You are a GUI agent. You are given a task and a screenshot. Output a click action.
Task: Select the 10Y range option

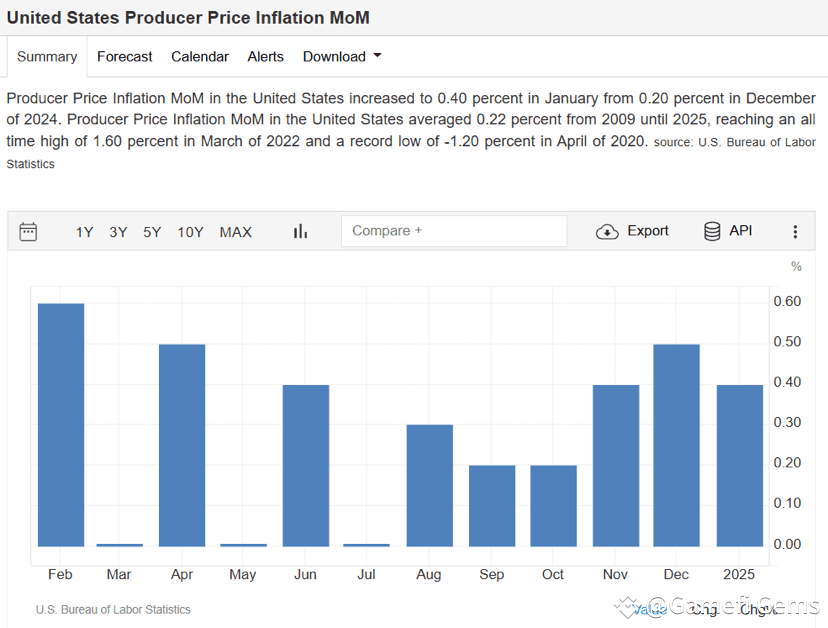(x=190, y=231)
